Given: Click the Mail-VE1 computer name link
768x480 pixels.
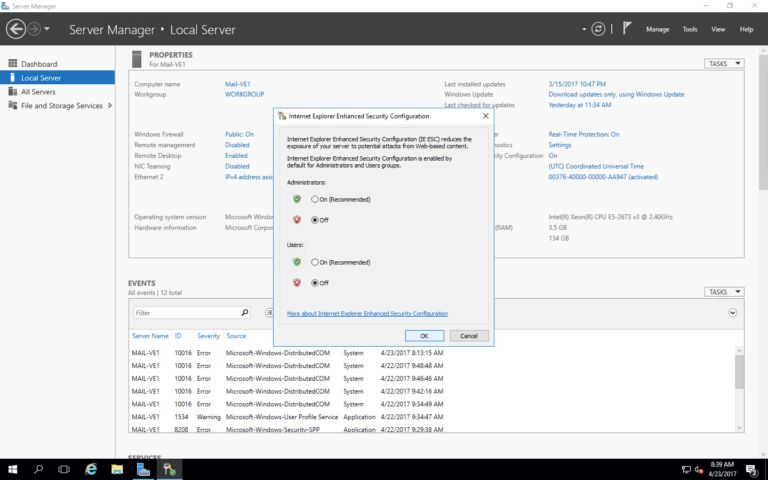Looking at the screenshot, I should pos(238,84).
